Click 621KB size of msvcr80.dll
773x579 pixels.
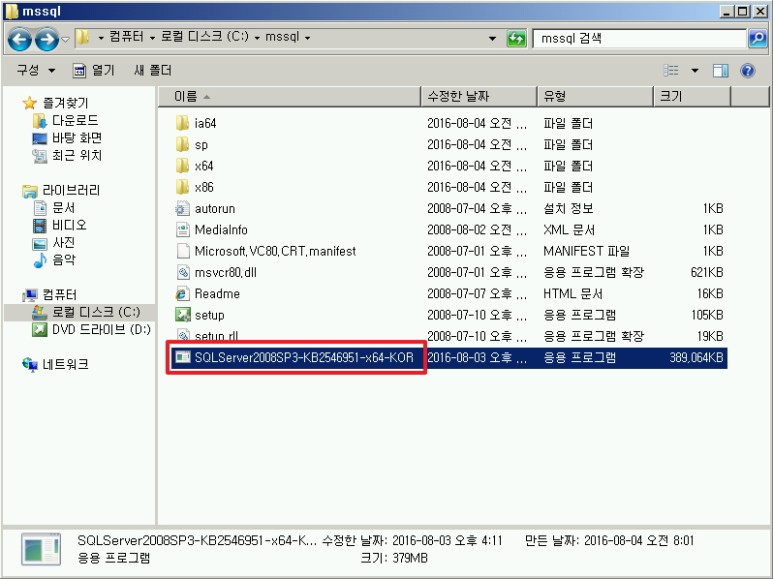point(706,272)
